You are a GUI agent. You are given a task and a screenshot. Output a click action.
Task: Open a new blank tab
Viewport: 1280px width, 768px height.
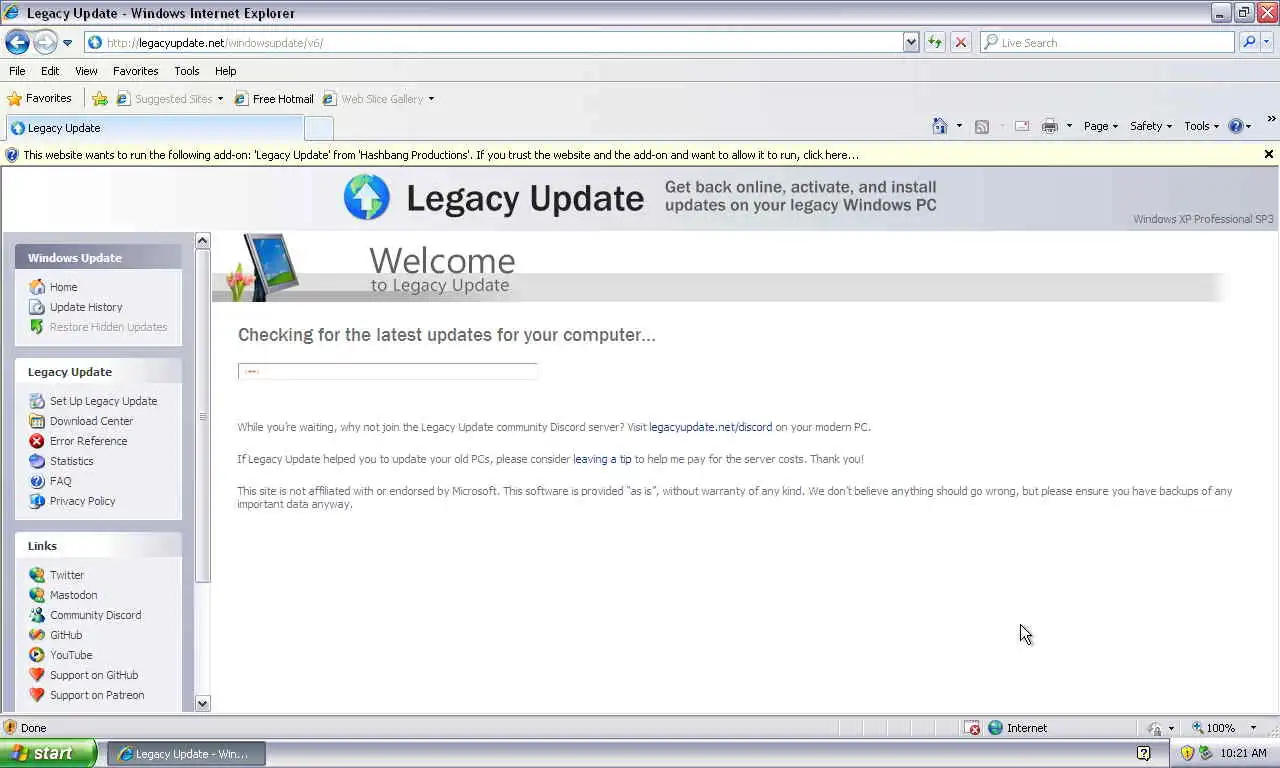click(x=318, y=128)
